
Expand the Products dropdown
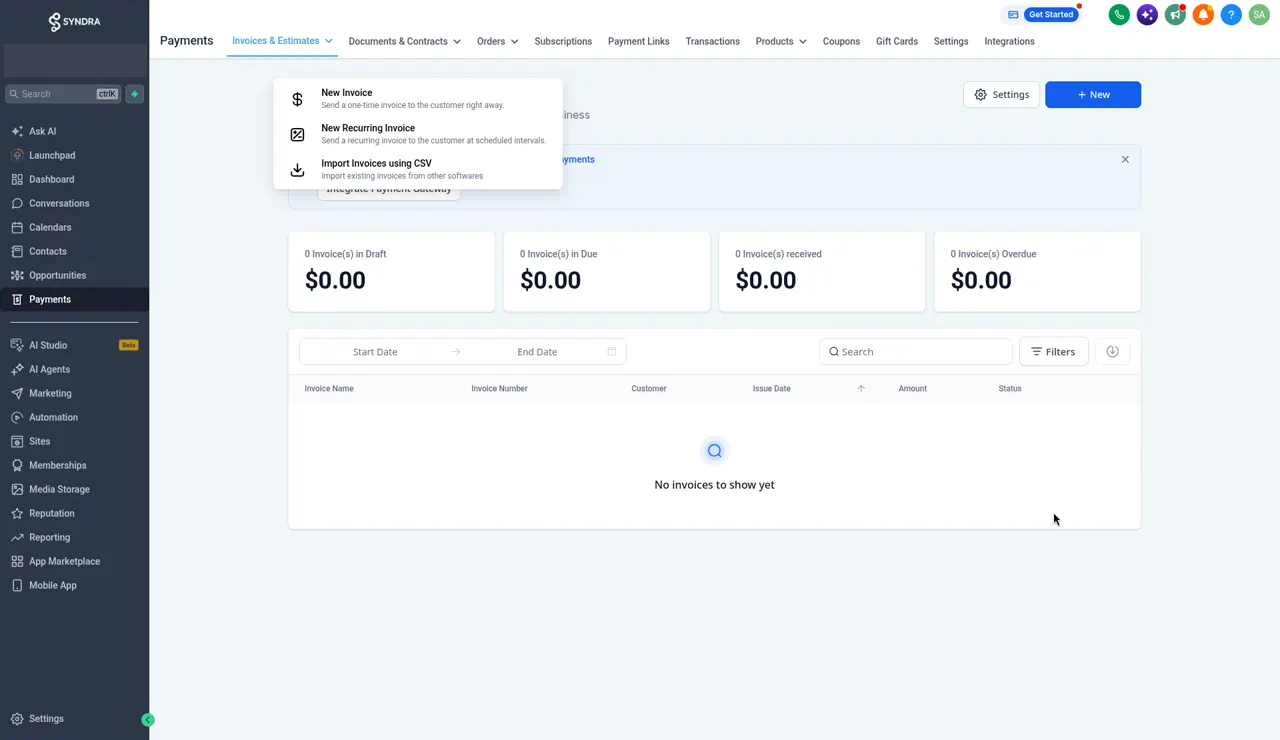coord(781,41)
